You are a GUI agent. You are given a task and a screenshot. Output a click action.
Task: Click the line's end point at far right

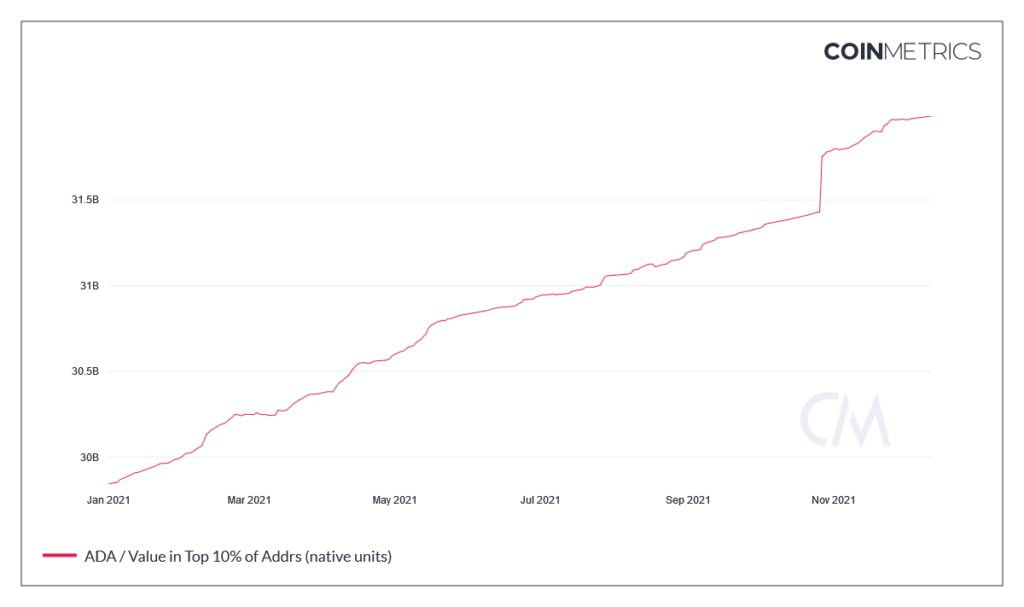pyautogui.click(x=931, y=117)
